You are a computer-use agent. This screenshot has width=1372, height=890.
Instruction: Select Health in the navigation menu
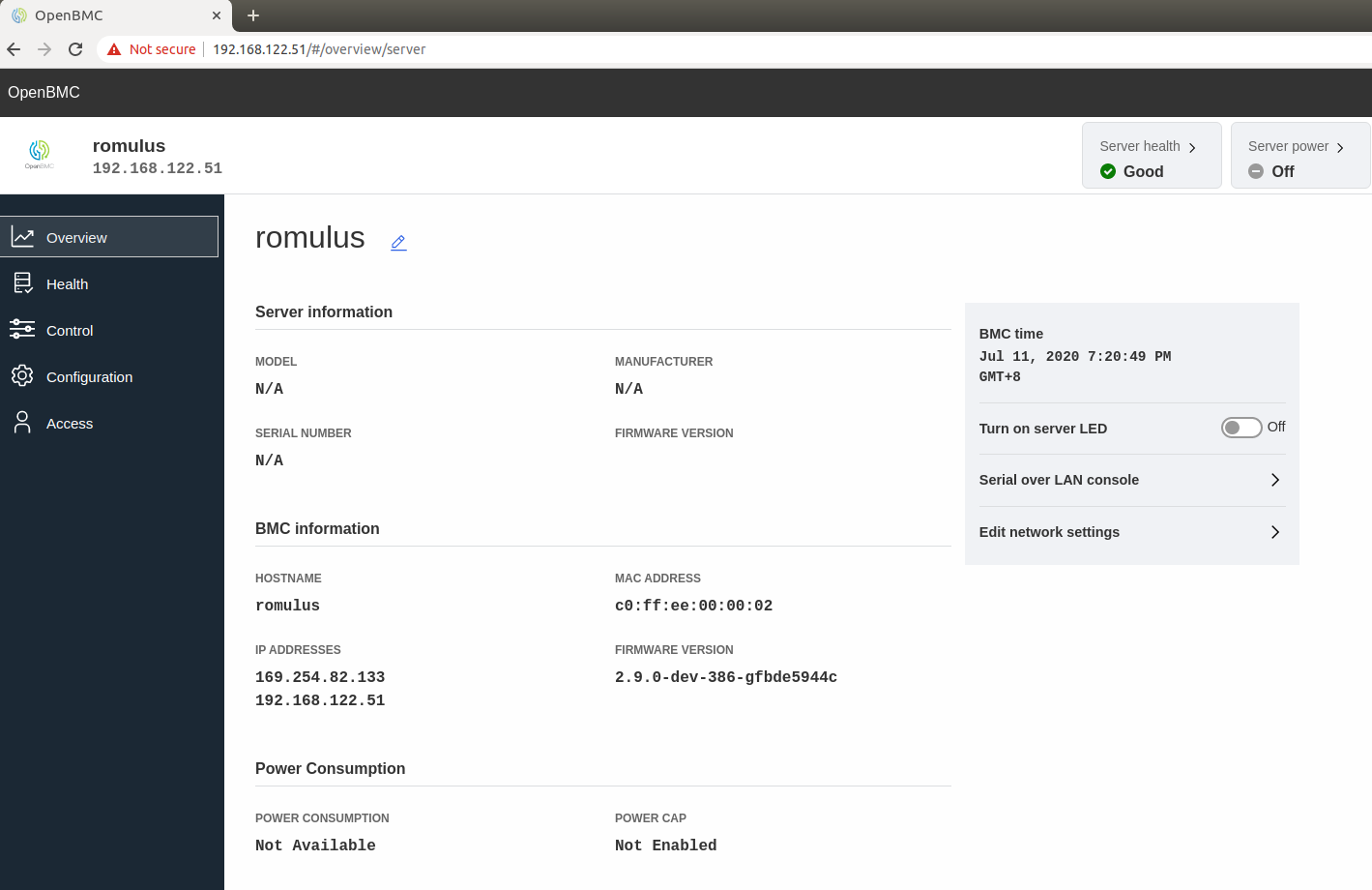(x=109, y=283)
